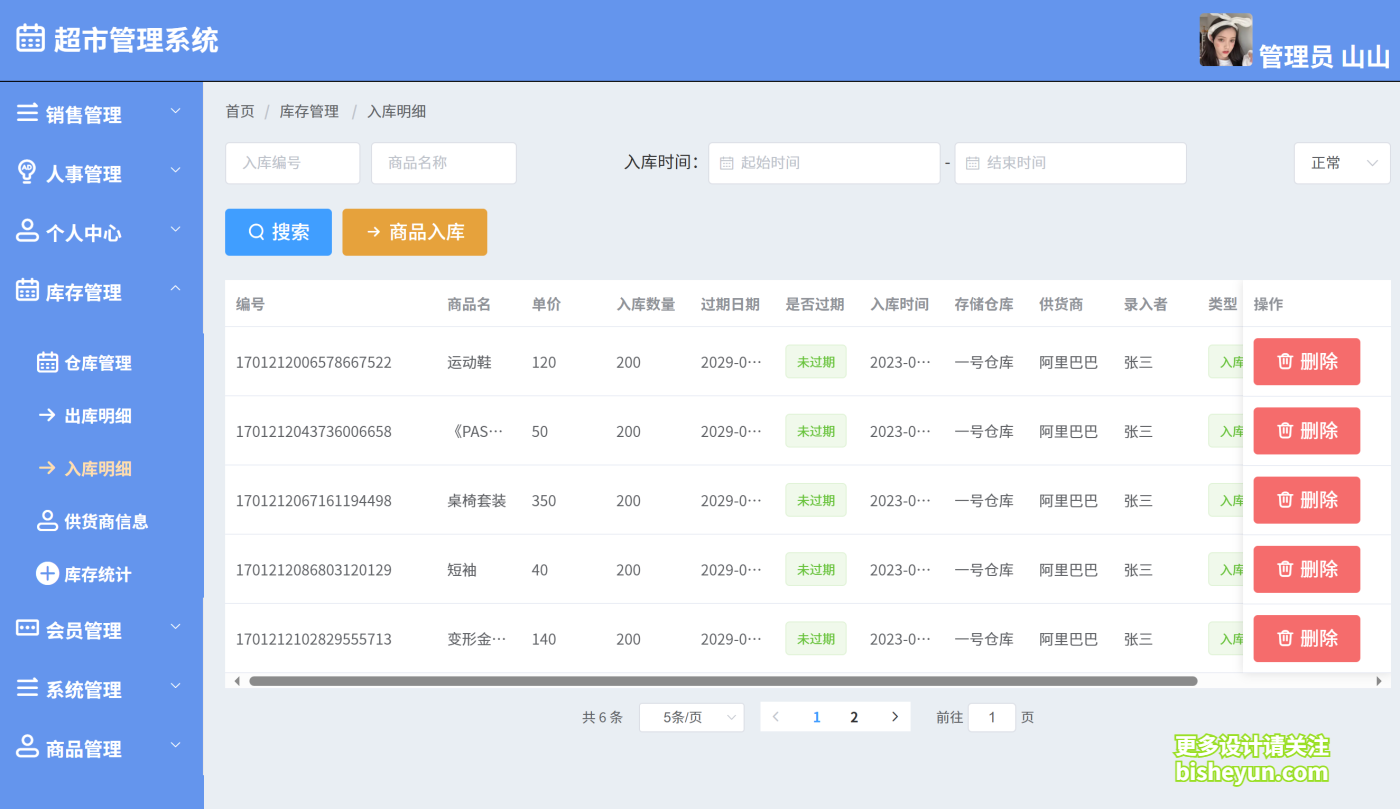Click 管理员 山山 username
The image size is (1400, 809).
[x=1324, y=56]
